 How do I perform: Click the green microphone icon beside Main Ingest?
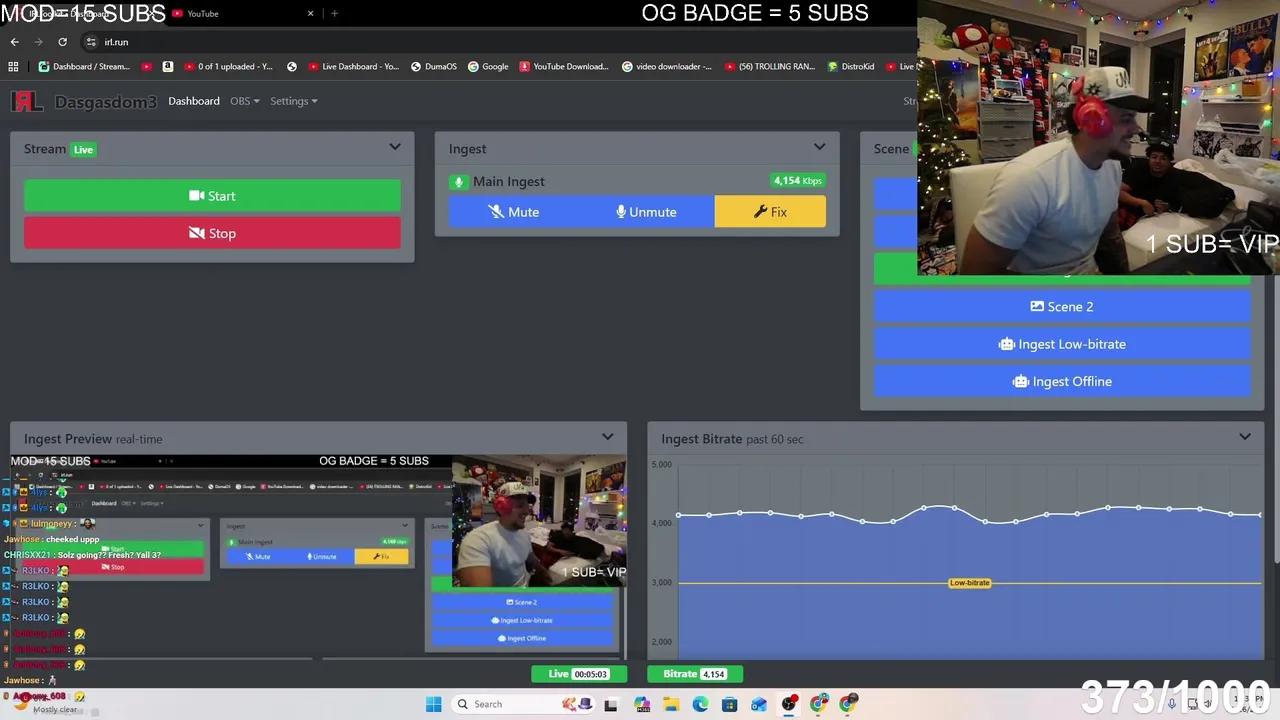(458, 182)
